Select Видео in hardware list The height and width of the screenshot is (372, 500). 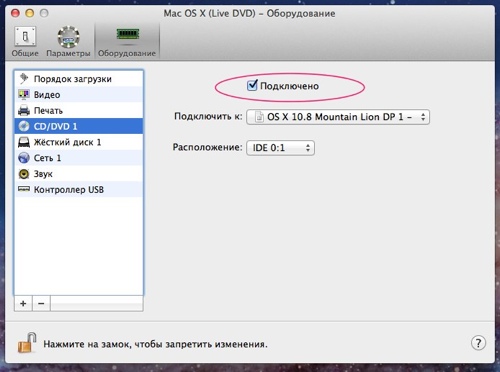(x=79, y=95)
